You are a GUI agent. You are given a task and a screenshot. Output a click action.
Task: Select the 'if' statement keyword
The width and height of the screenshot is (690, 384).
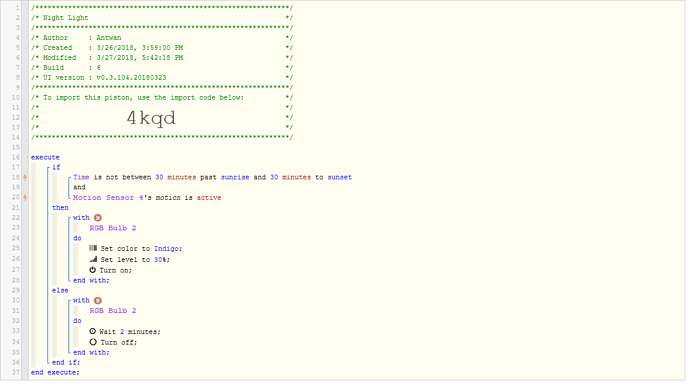point(56,167)
